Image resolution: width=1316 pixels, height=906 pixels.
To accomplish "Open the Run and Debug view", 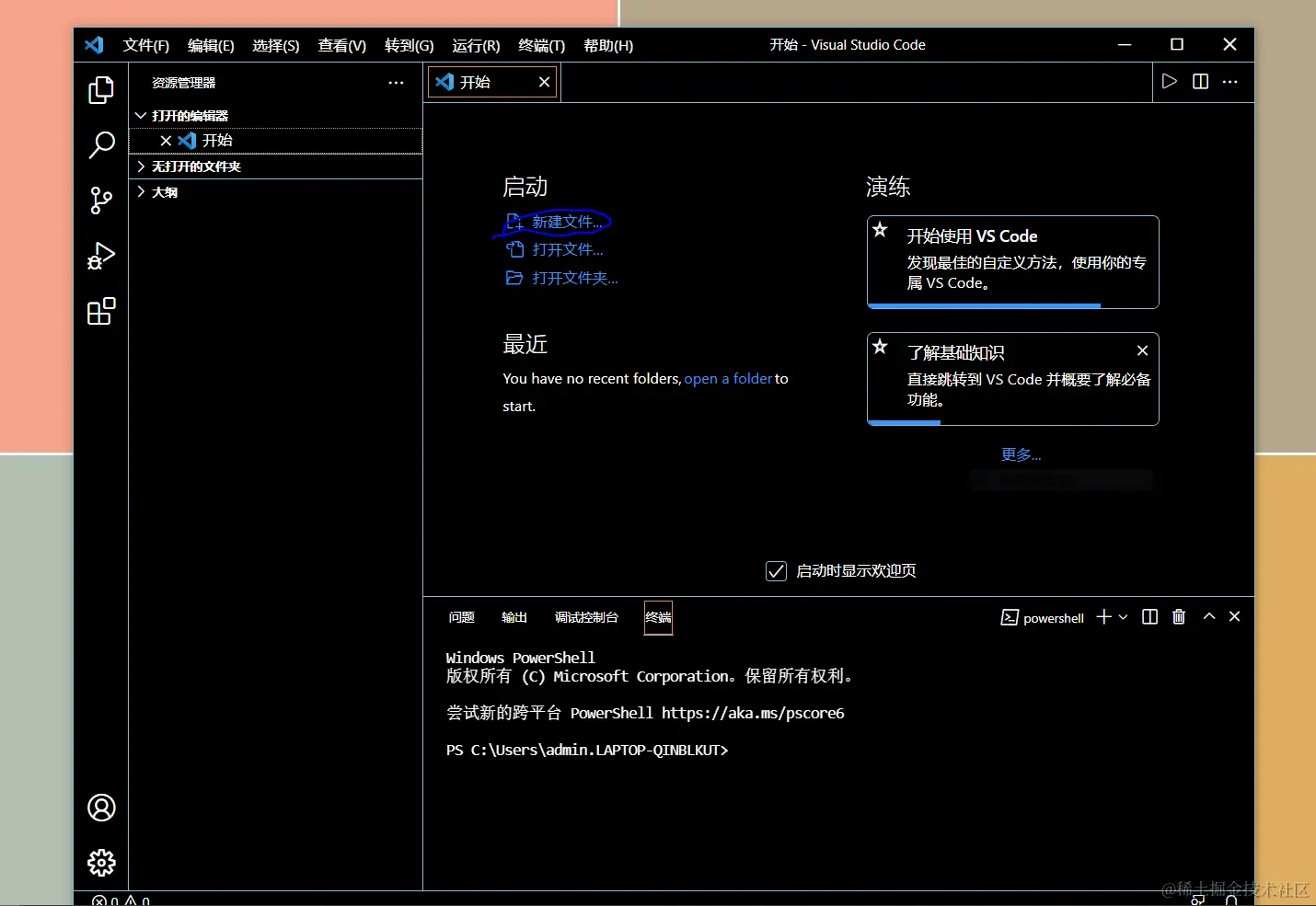I will 101,256.
